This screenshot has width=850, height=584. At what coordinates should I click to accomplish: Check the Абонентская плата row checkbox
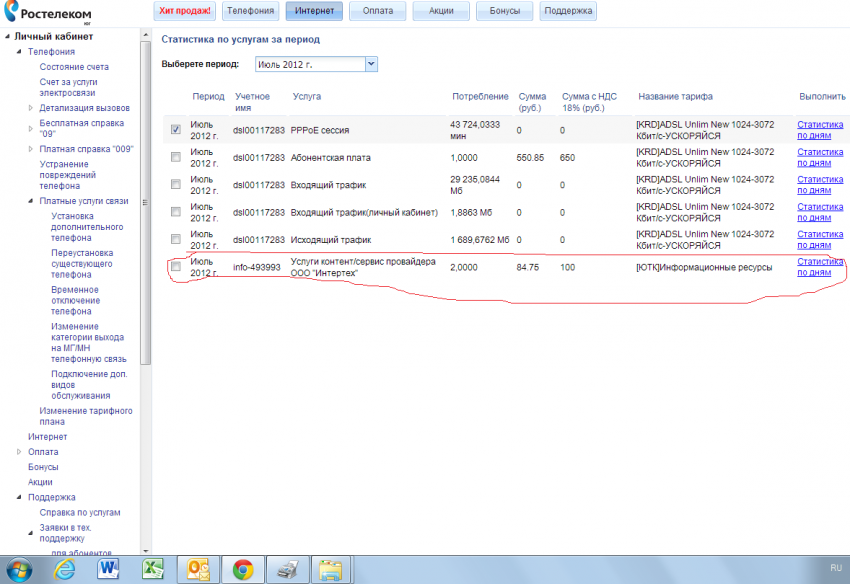(176, 158)
